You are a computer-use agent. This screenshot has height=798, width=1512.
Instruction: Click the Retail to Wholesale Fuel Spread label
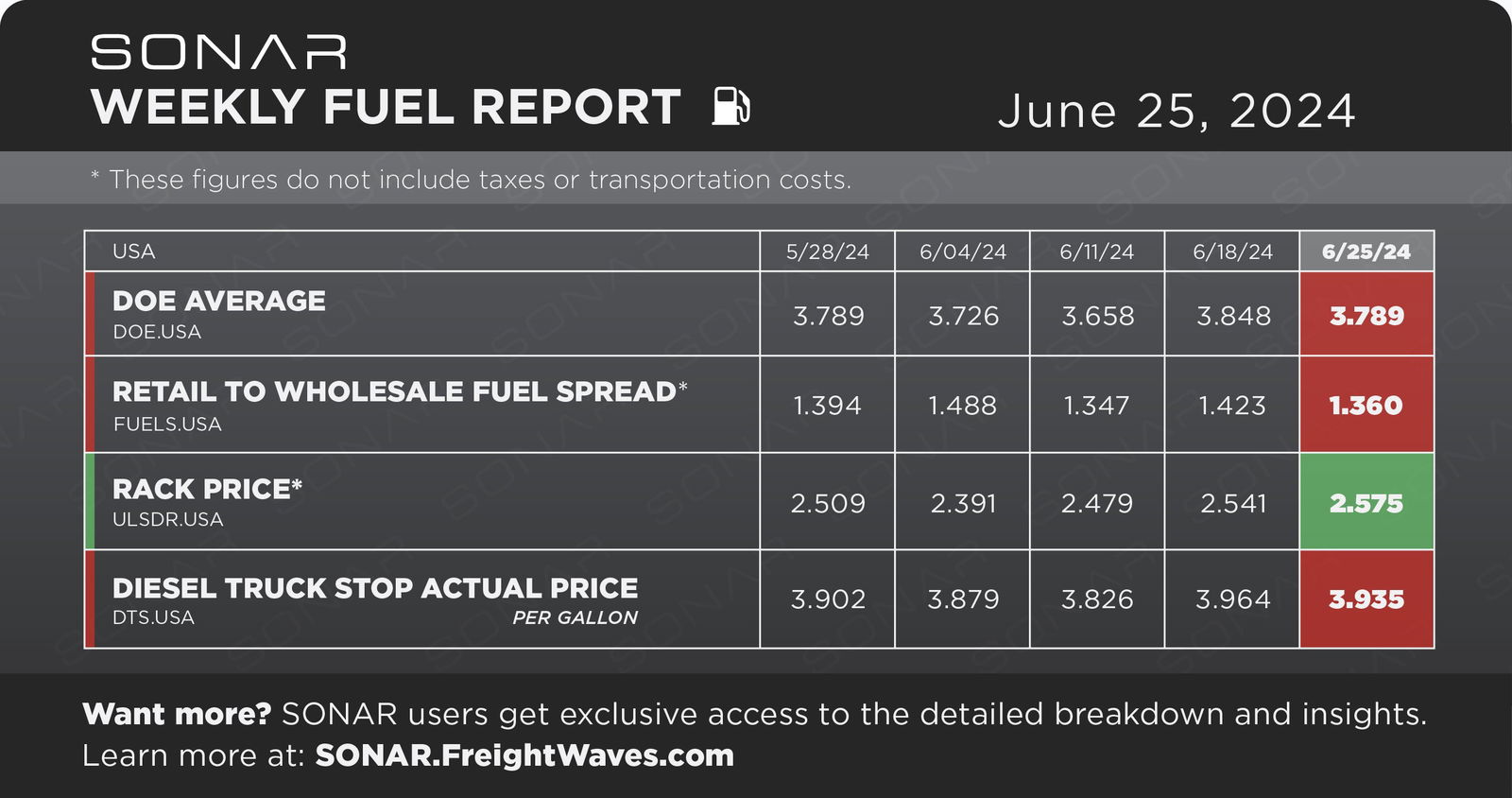[400, 391]
